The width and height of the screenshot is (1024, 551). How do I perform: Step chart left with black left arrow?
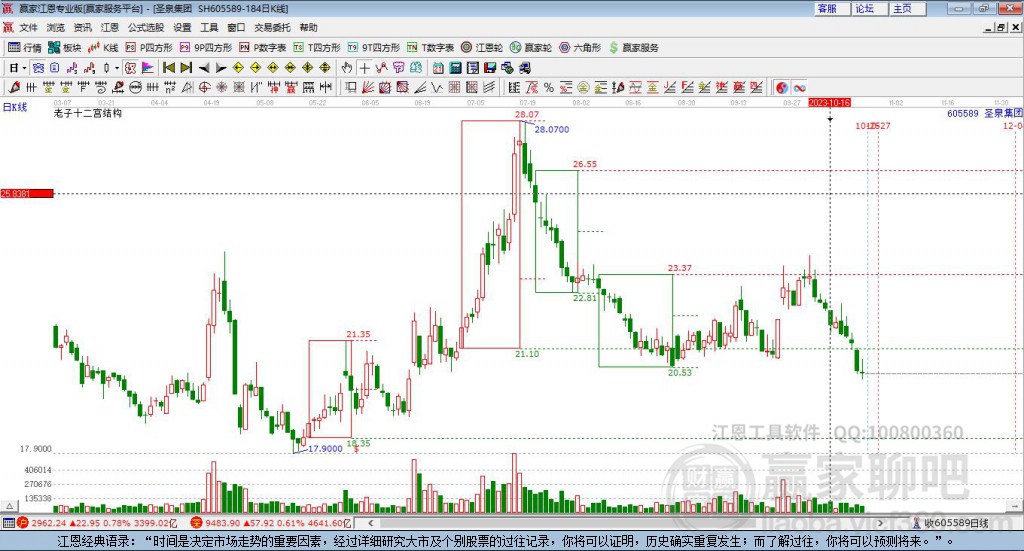click(204, 68)
